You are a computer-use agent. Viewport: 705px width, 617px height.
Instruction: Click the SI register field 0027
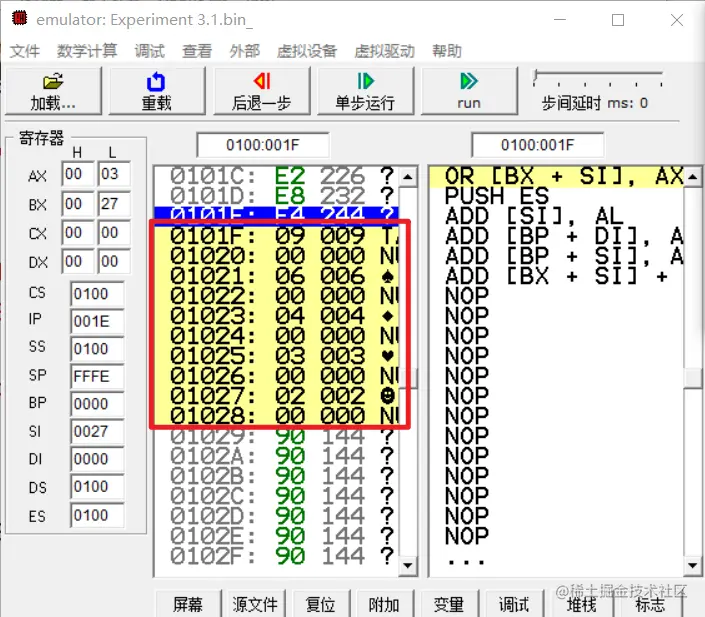97,432
